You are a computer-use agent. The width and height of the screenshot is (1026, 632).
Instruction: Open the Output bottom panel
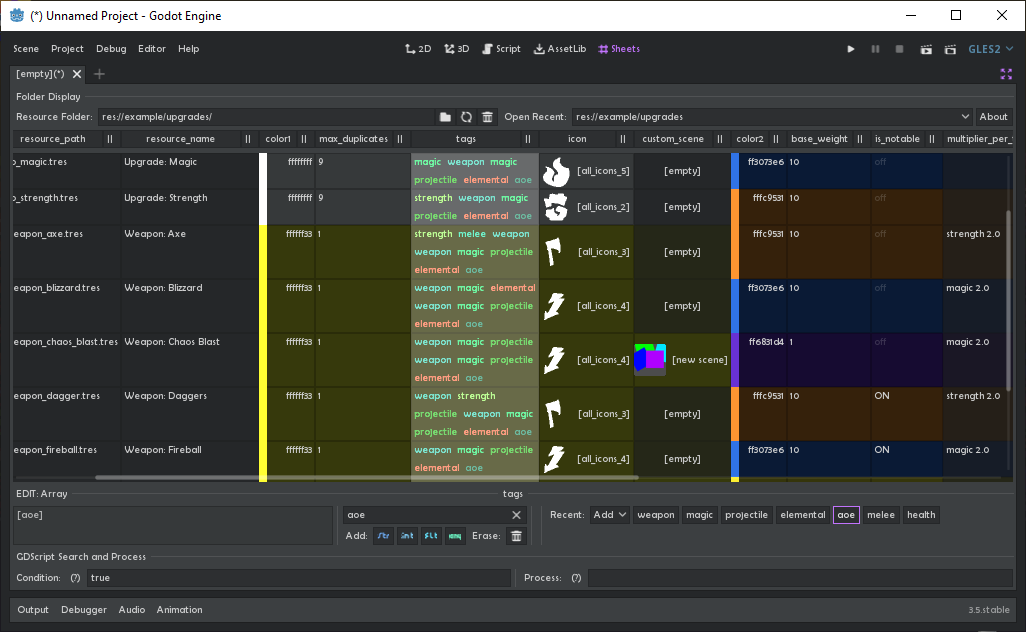[33, 610]
